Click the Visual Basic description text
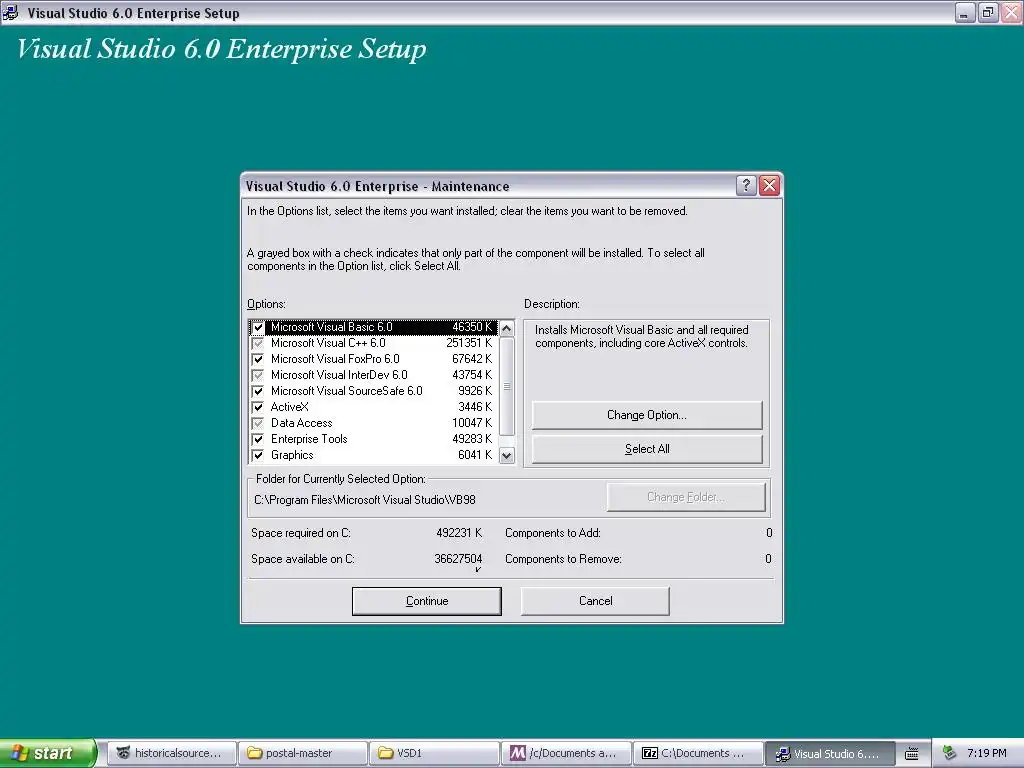The image size is (1024, 768). pos(641,336)
